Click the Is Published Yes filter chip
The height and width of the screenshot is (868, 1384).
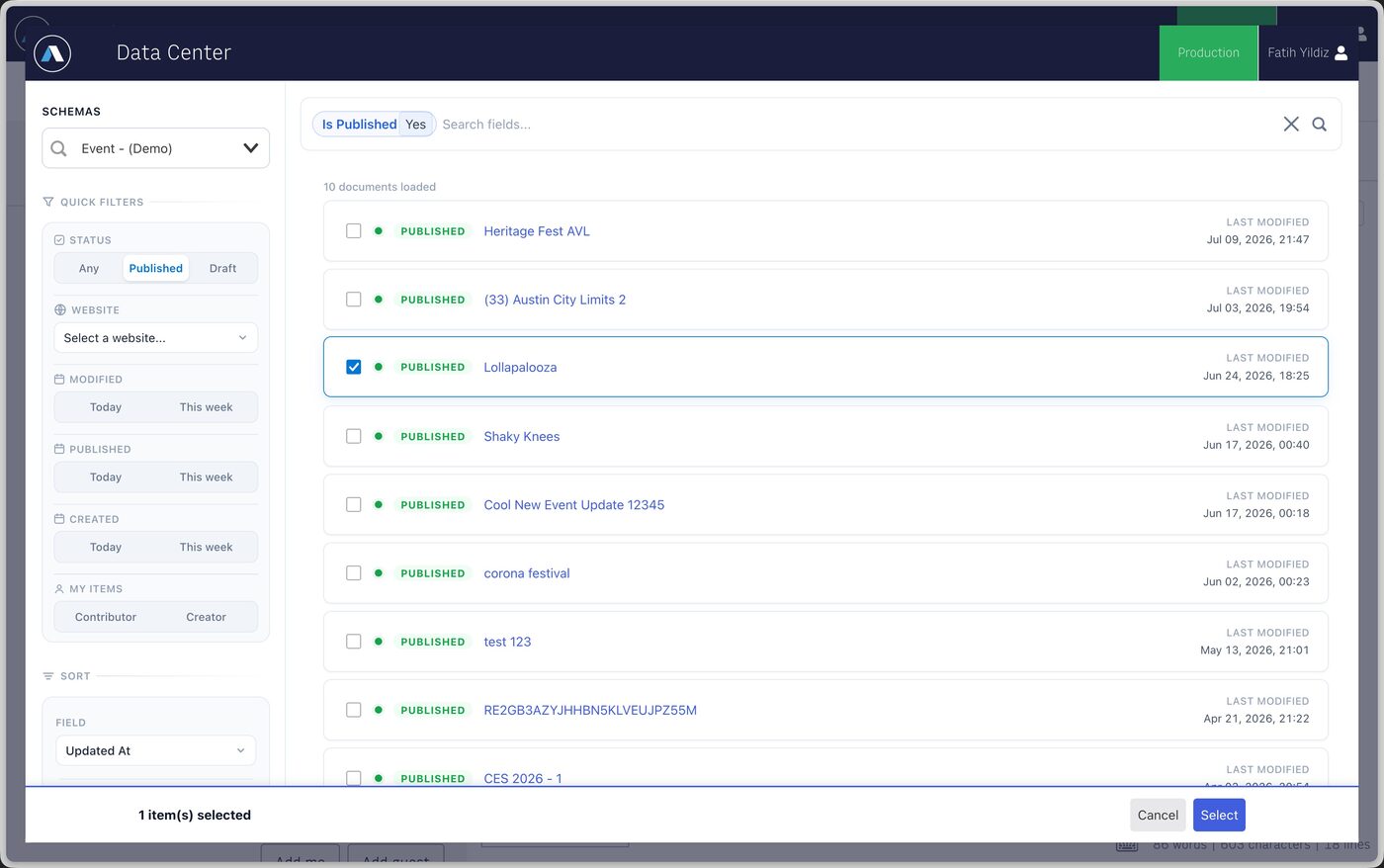374,124
